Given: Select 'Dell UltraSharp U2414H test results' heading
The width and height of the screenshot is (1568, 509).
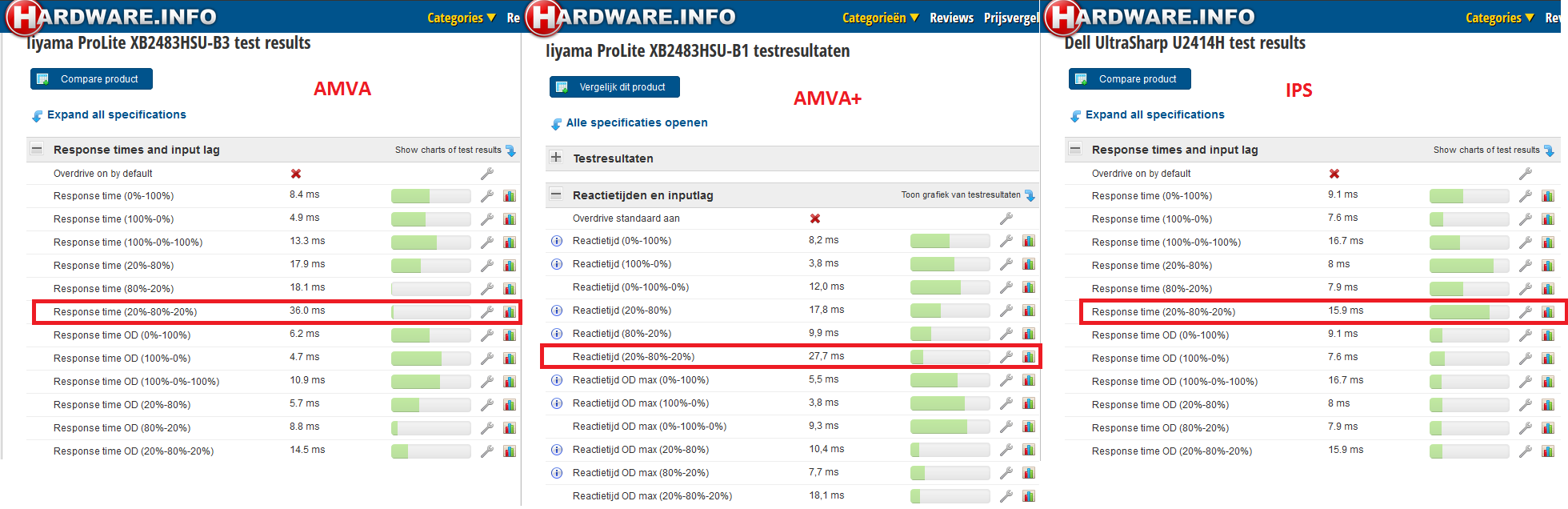Looking at the screenshot, I should coord(1185,43).
